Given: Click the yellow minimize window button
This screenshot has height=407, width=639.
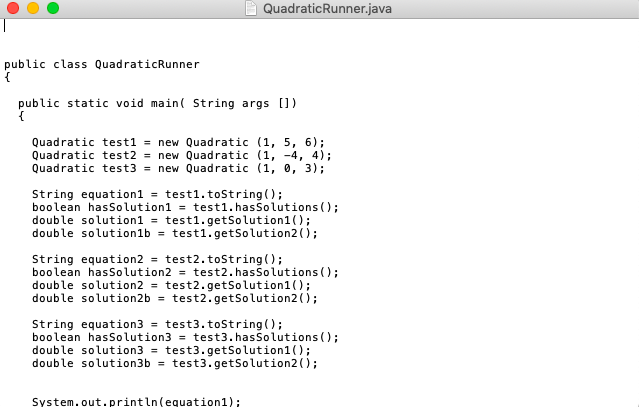Looking at the screenshot, I should [x=33, y=8].
